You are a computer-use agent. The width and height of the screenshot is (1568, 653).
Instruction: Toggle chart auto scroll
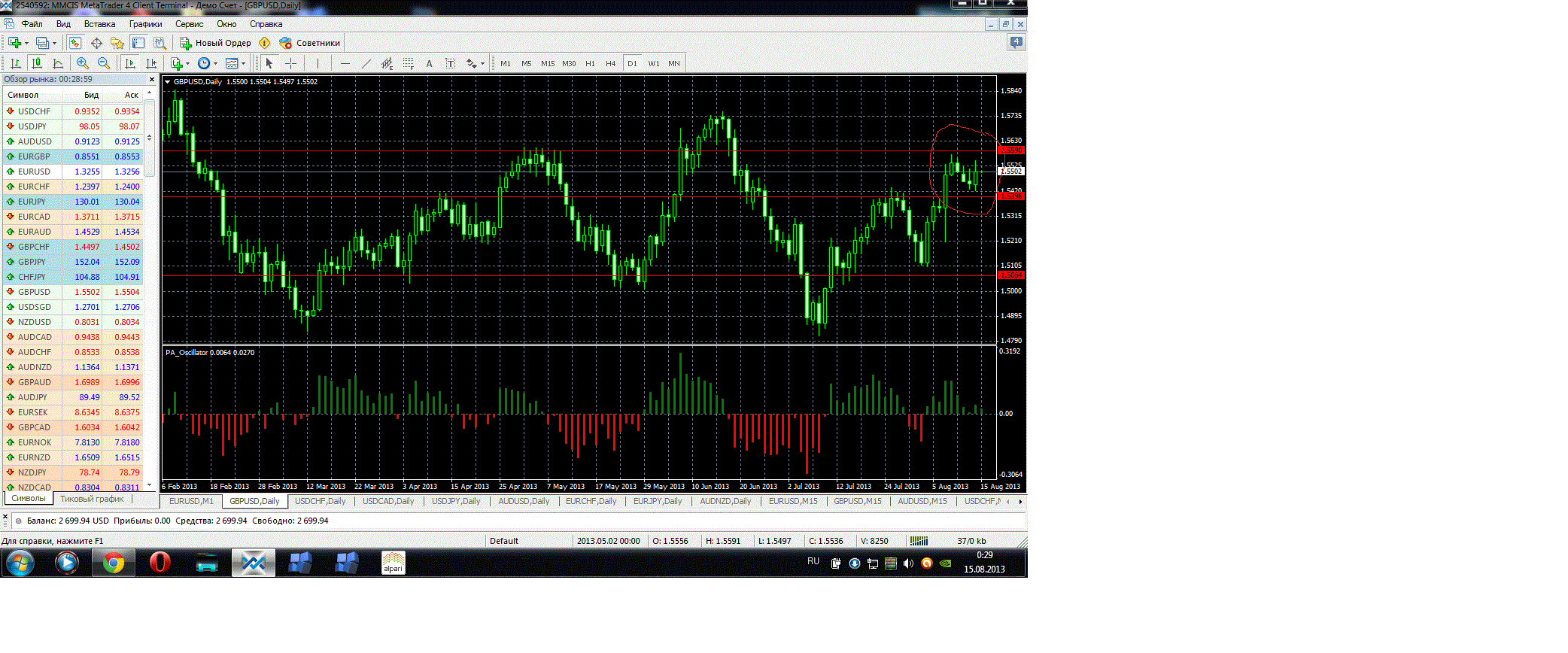[x=130, y=63]
